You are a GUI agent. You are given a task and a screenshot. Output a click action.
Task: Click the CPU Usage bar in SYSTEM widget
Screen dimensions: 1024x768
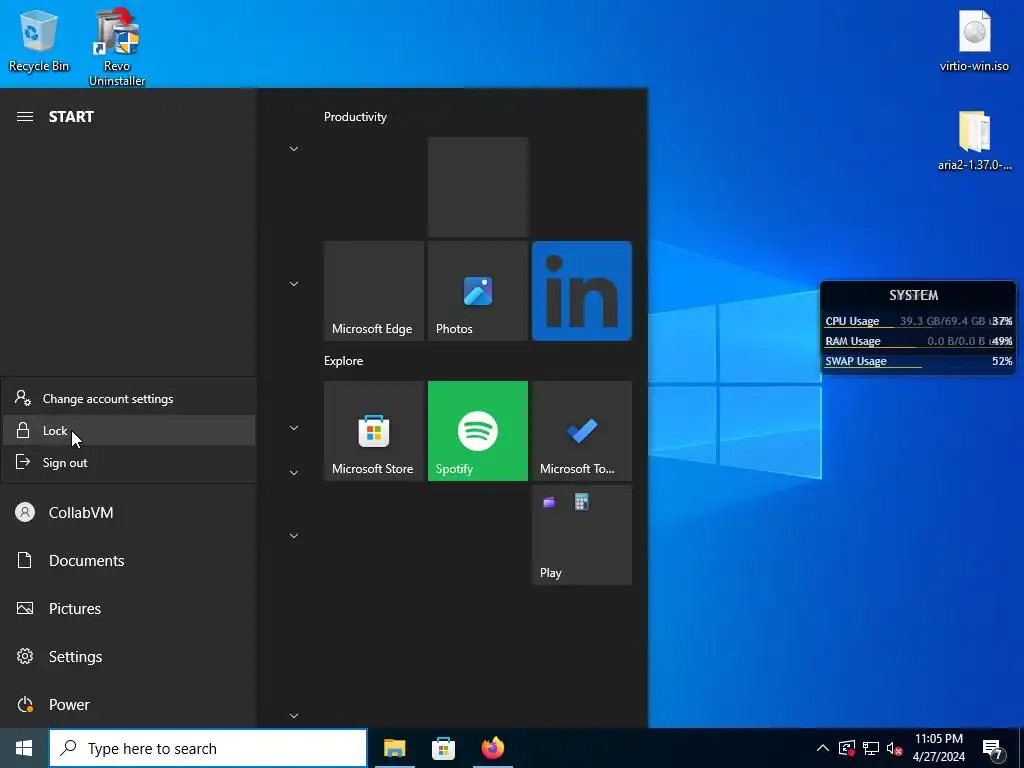coord(918,321)
